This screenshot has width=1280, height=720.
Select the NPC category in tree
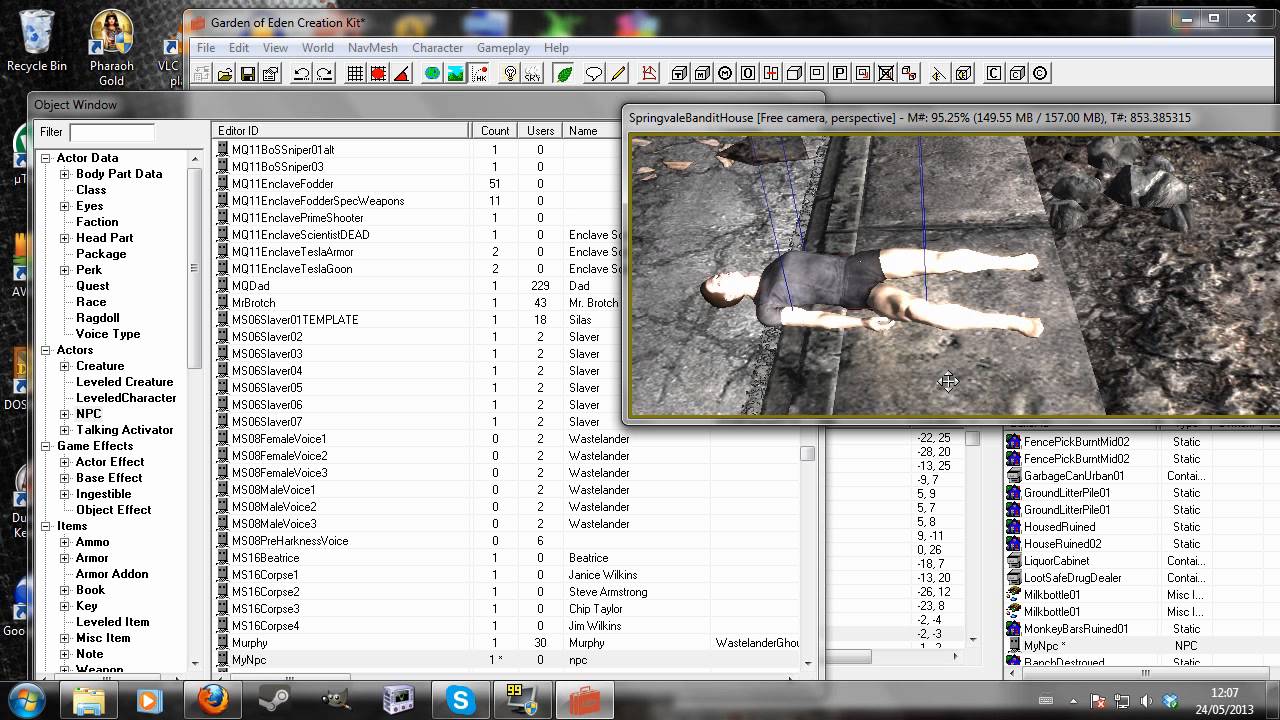click(x=88, y=414)
